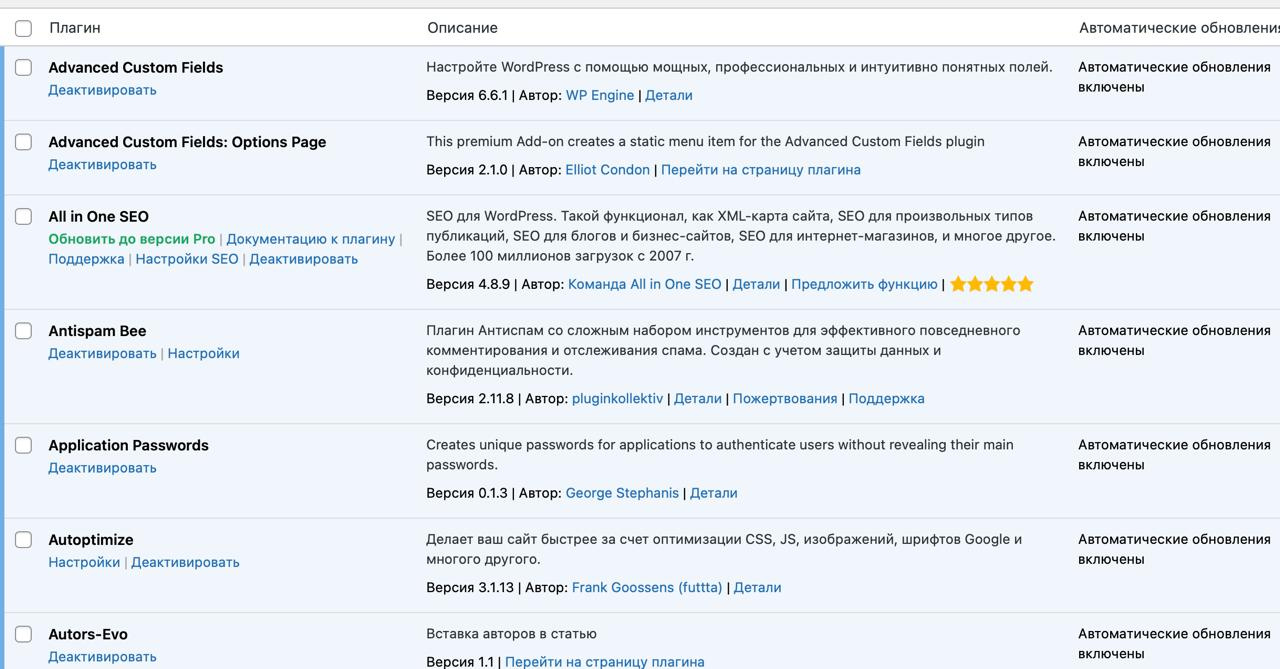Screen dimensions: 1280x669
Task: Mark the Application Passwords checkbox
Action: (x=23, y=446)
